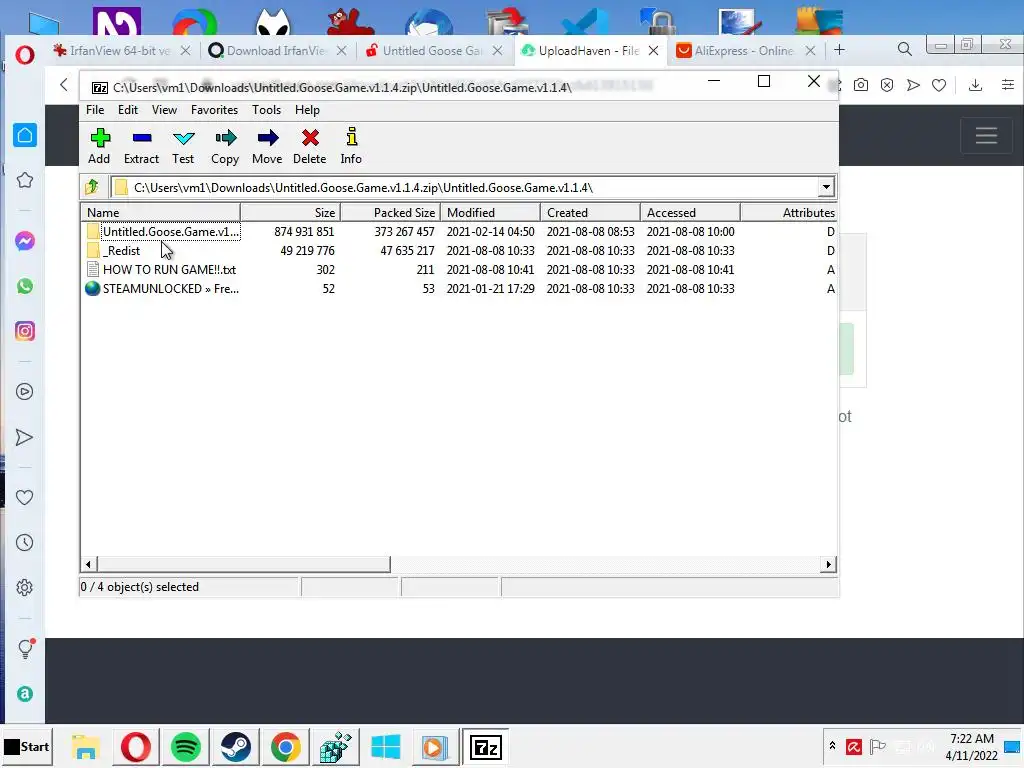
Task: Sort by Size column header
Action: pos(290,212)
